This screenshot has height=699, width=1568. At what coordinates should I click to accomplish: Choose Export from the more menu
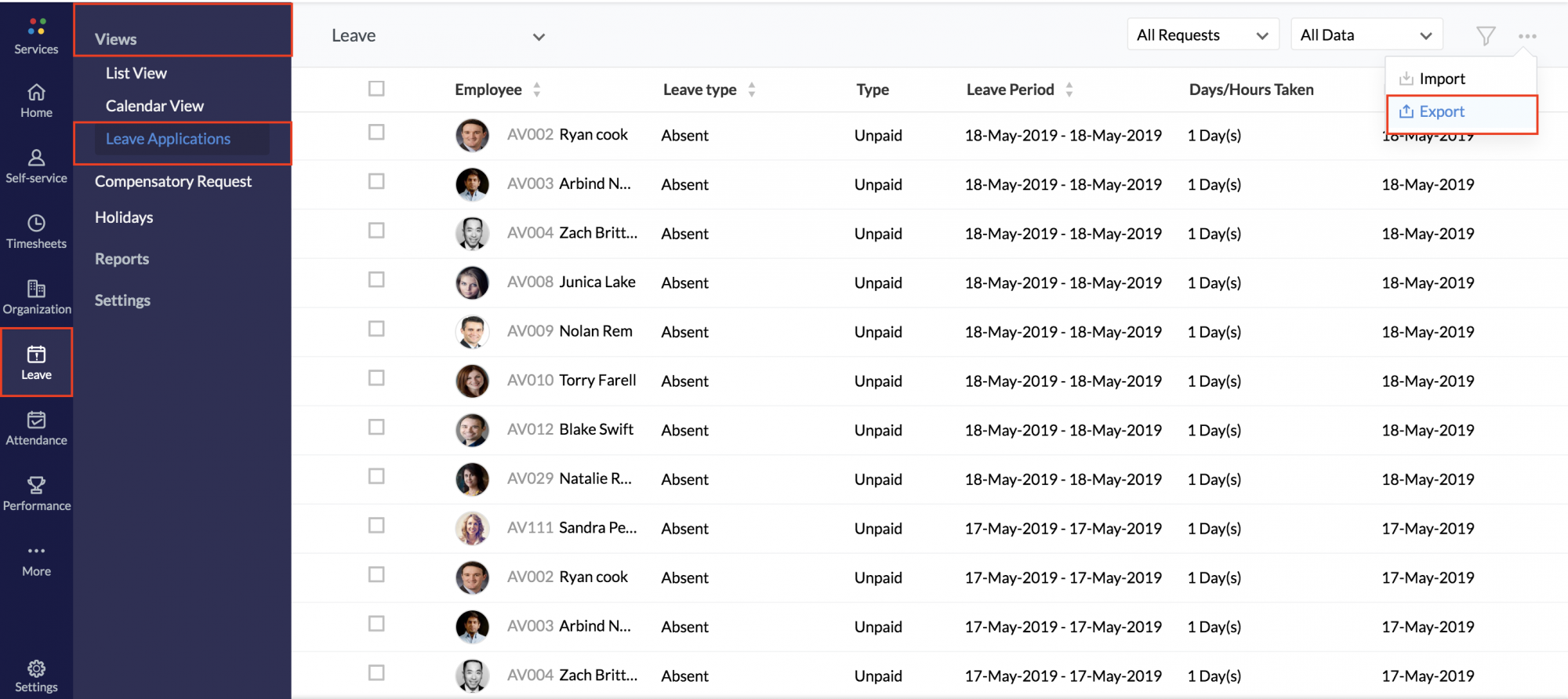pos(1441,112)
